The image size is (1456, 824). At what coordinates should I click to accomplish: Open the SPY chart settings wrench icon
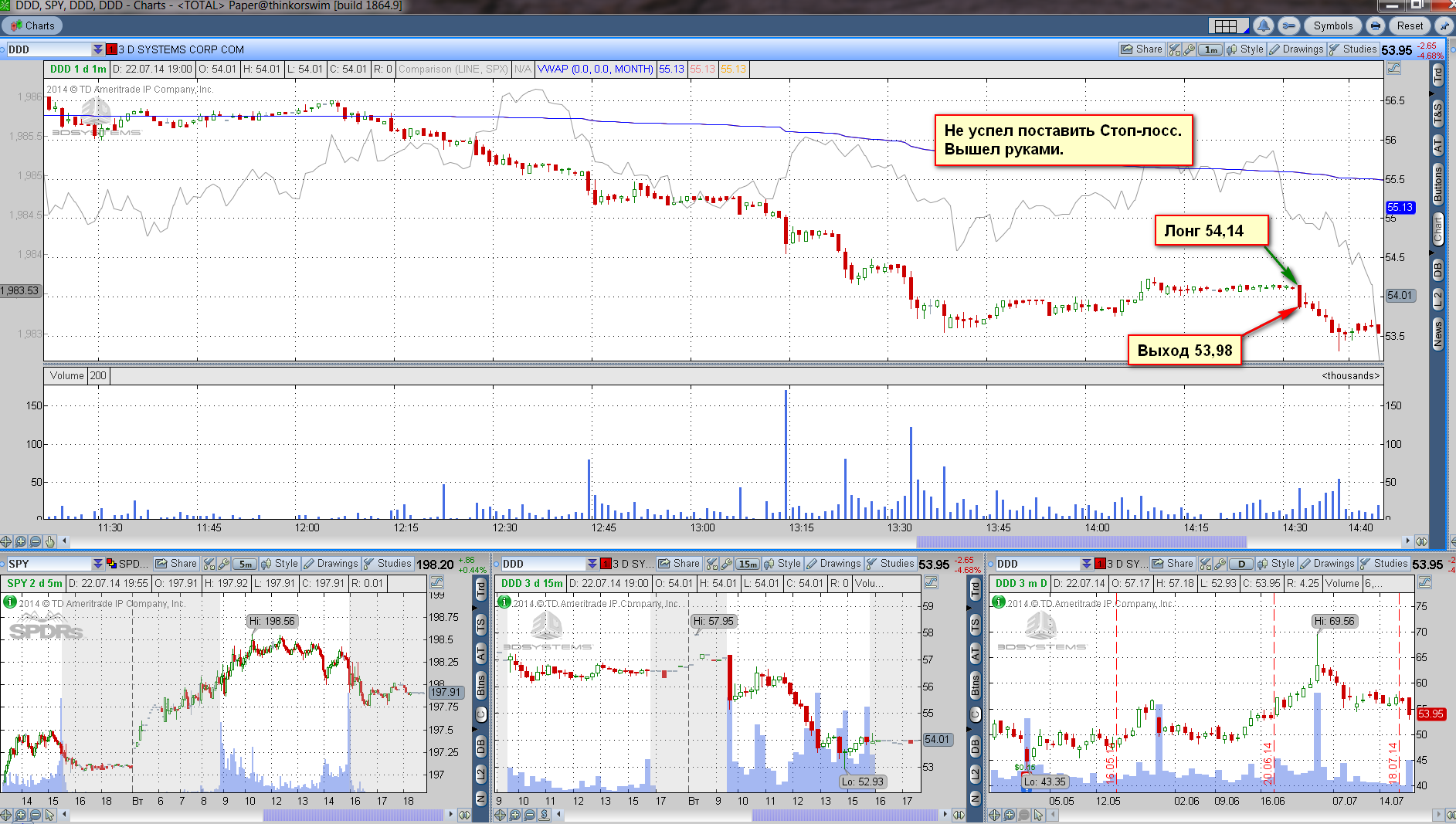(x=224, y=564)
